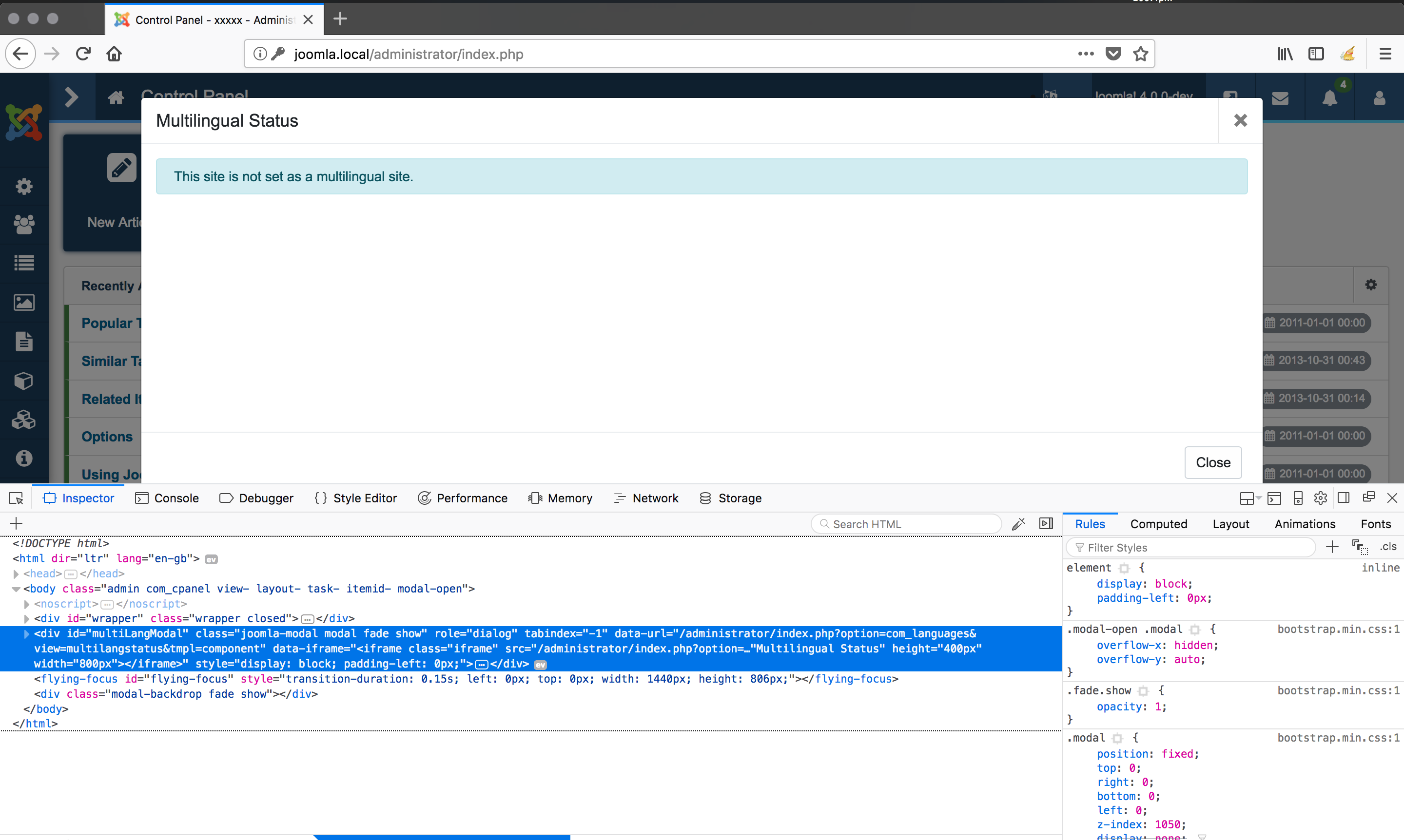Select the Rules sidebar tab
Viewport: 1404px width, 840px height.
pos(1090,524)
